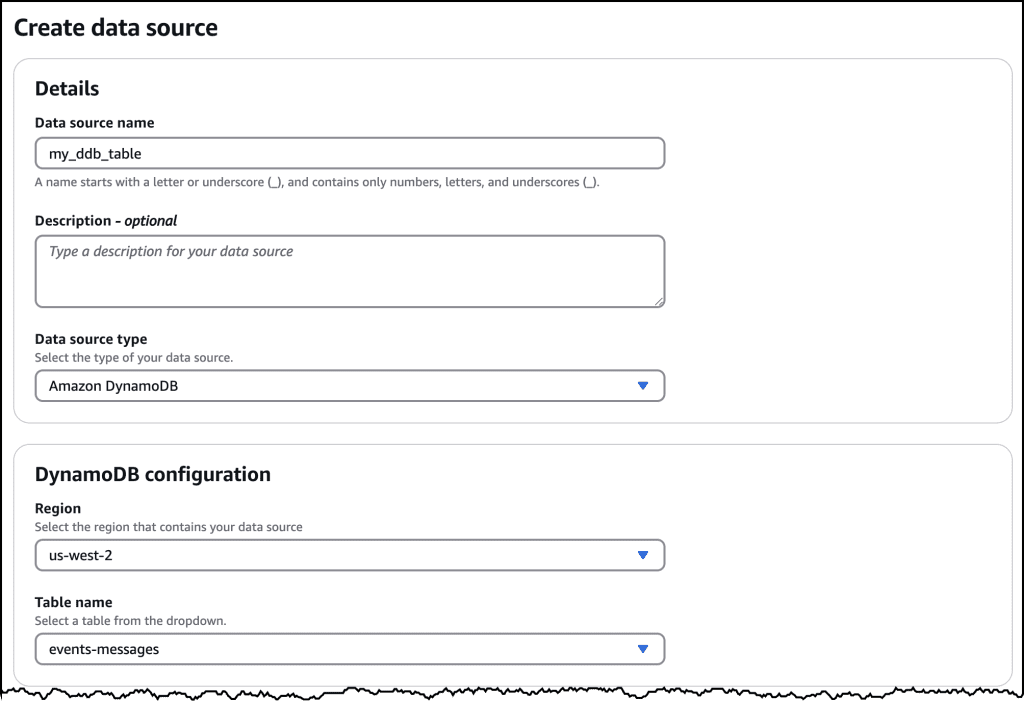Click the Create data source page title
Screen dimensions: 1024x701
[x=115, y=28]
